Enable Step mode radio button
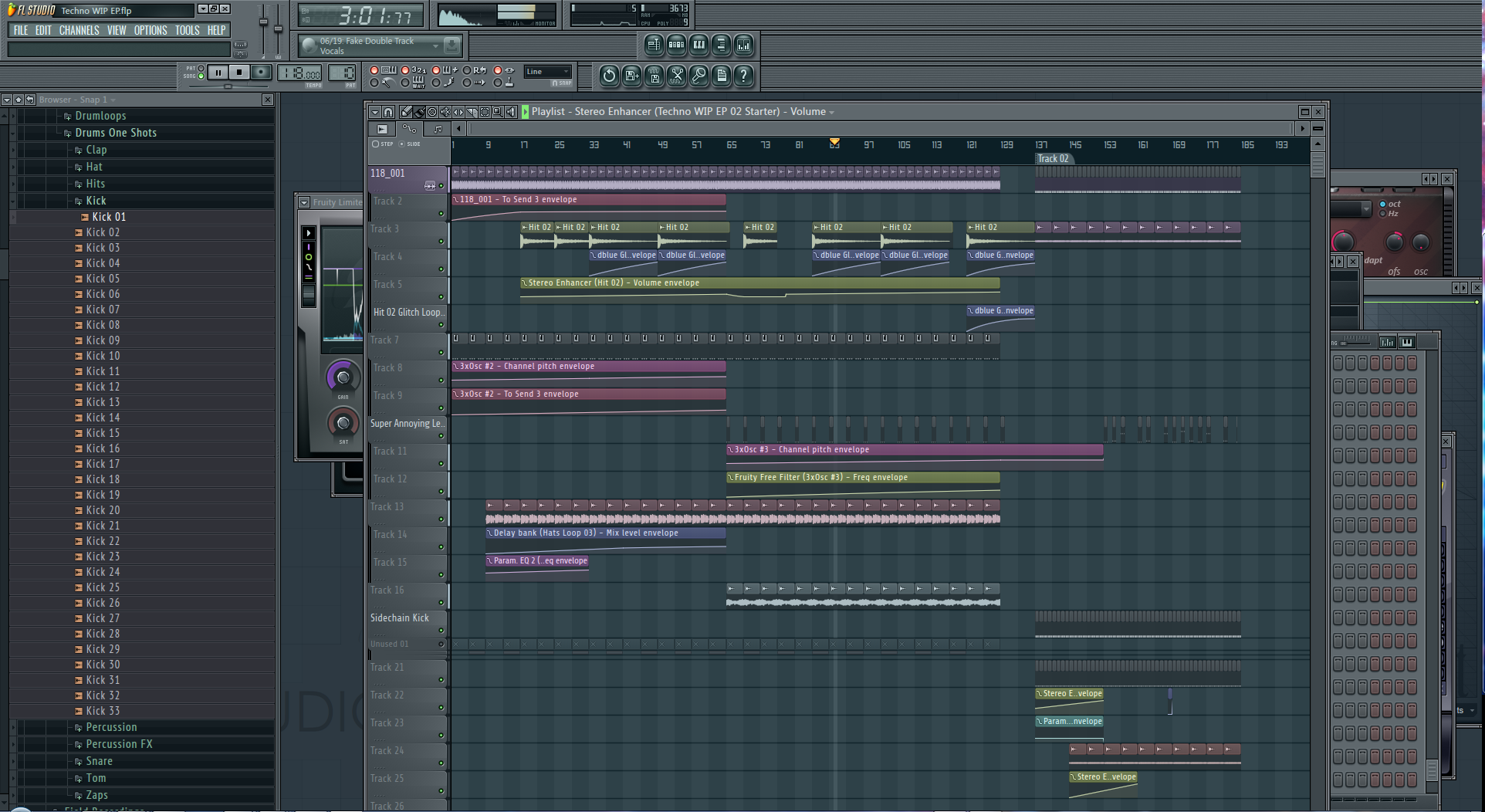 coord(376,144)
